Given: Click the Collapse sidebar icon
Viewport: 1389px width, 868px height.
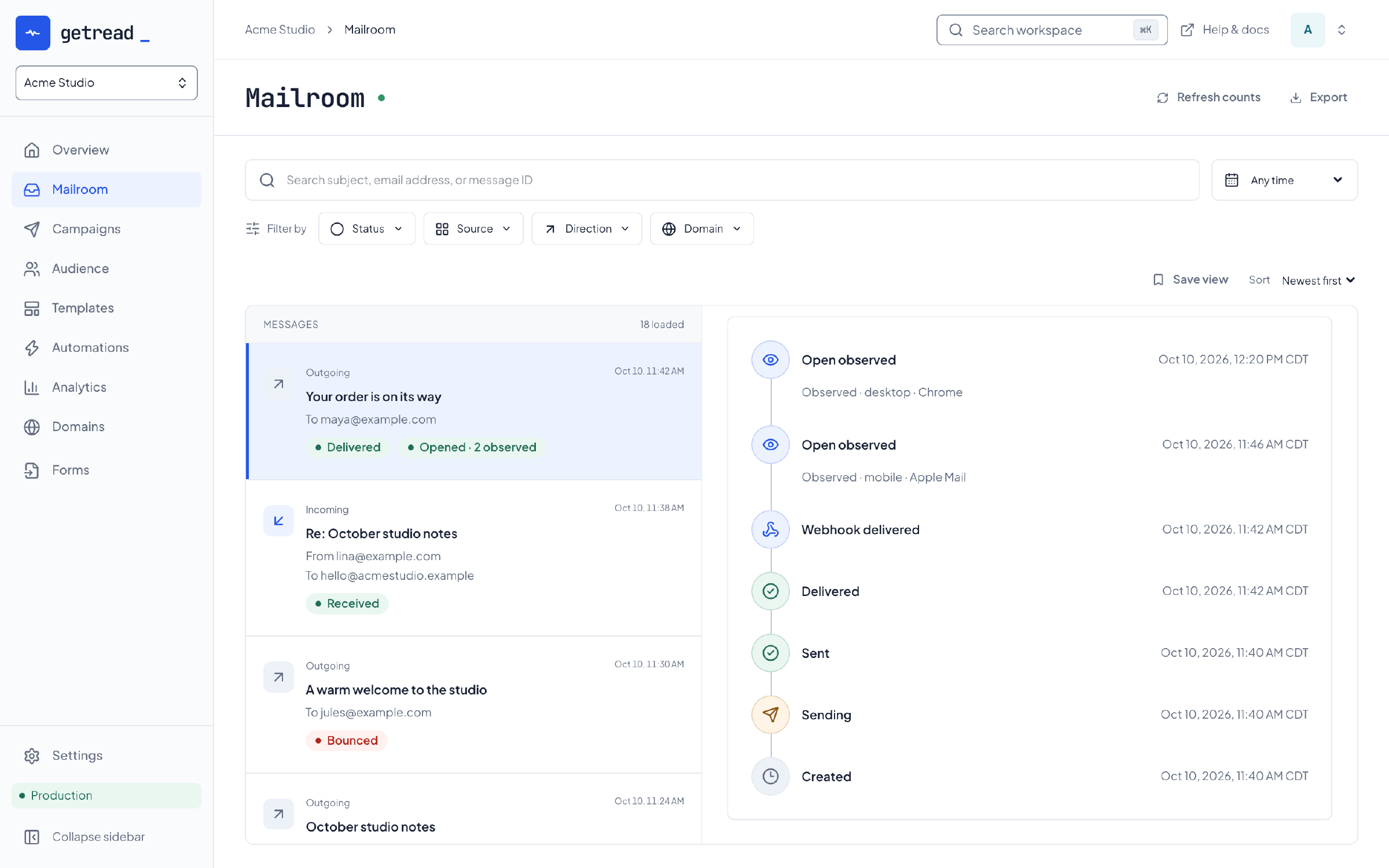Looking at the screenshot, I should coord(32,837).
